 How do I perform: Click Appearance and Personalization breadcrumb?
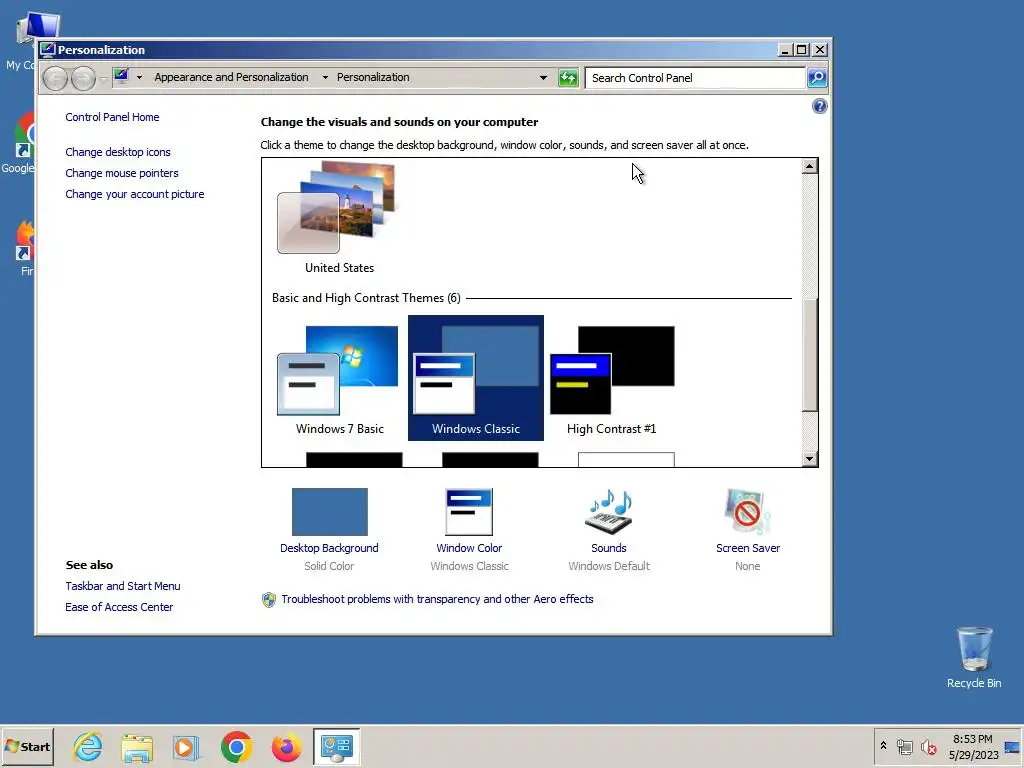231,77
